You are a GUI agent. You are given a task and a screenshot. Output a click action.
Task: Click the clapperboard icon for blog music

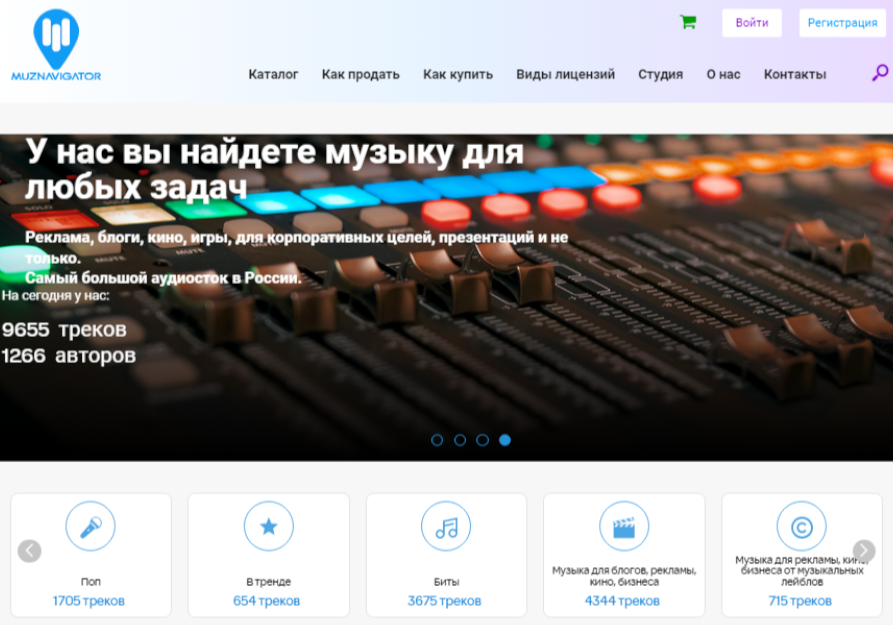(624, 525)
